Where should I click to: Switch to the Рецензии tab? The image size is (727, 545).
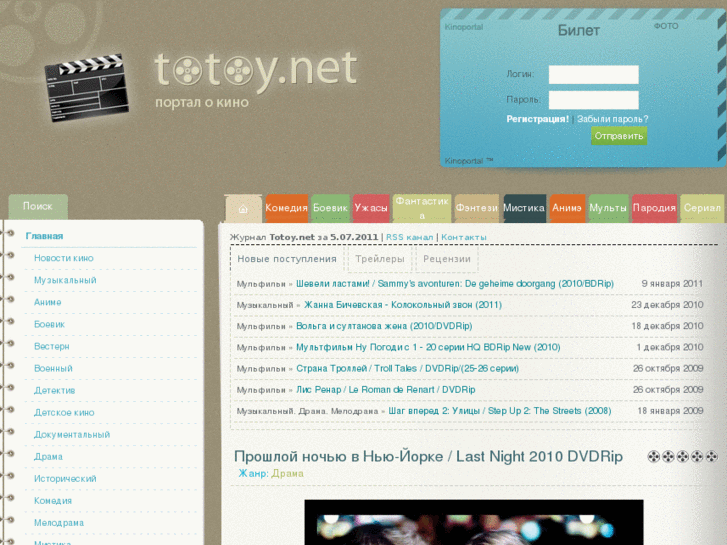(x=447, y=259)
